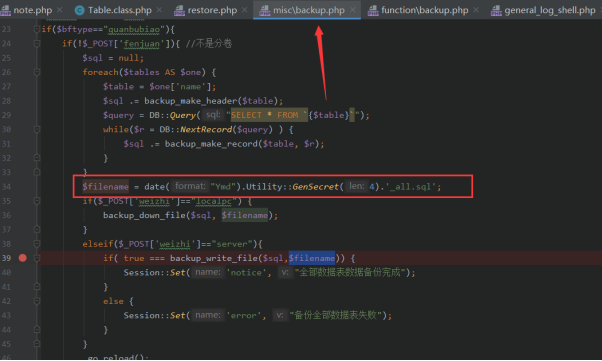This screenshot has height=361, width=602.
Task: Click fold end marker on line 32
Action: point(37,158)
